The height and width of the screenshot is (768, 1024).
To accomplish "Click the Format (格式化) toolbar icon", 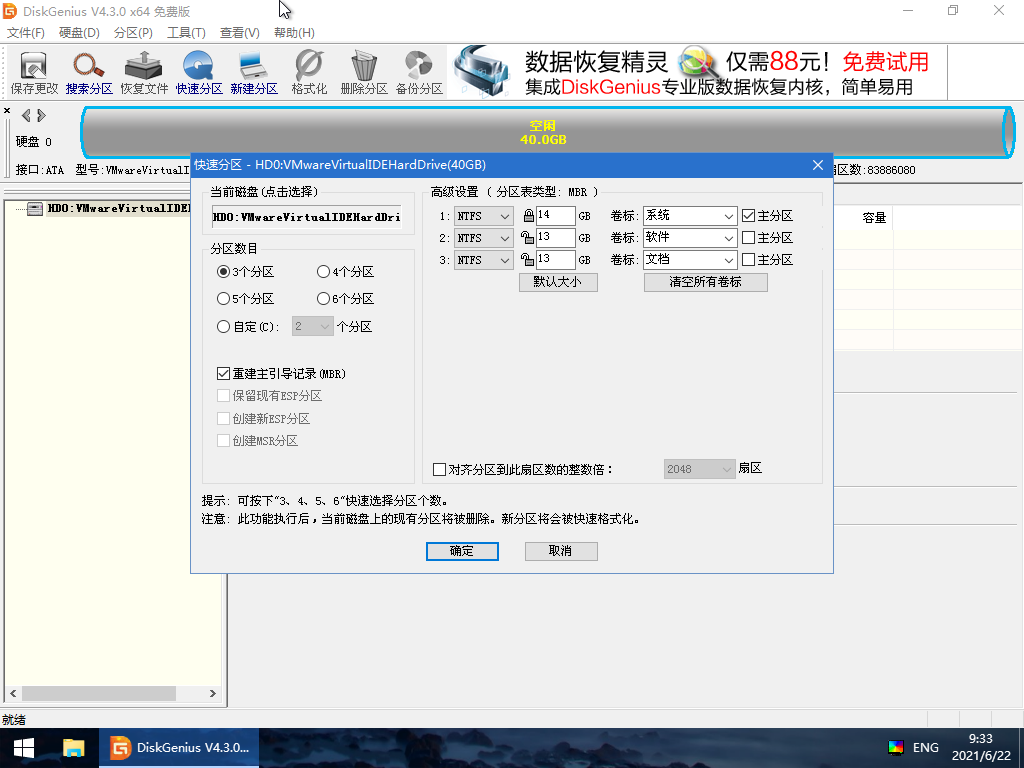I will 309,72.
